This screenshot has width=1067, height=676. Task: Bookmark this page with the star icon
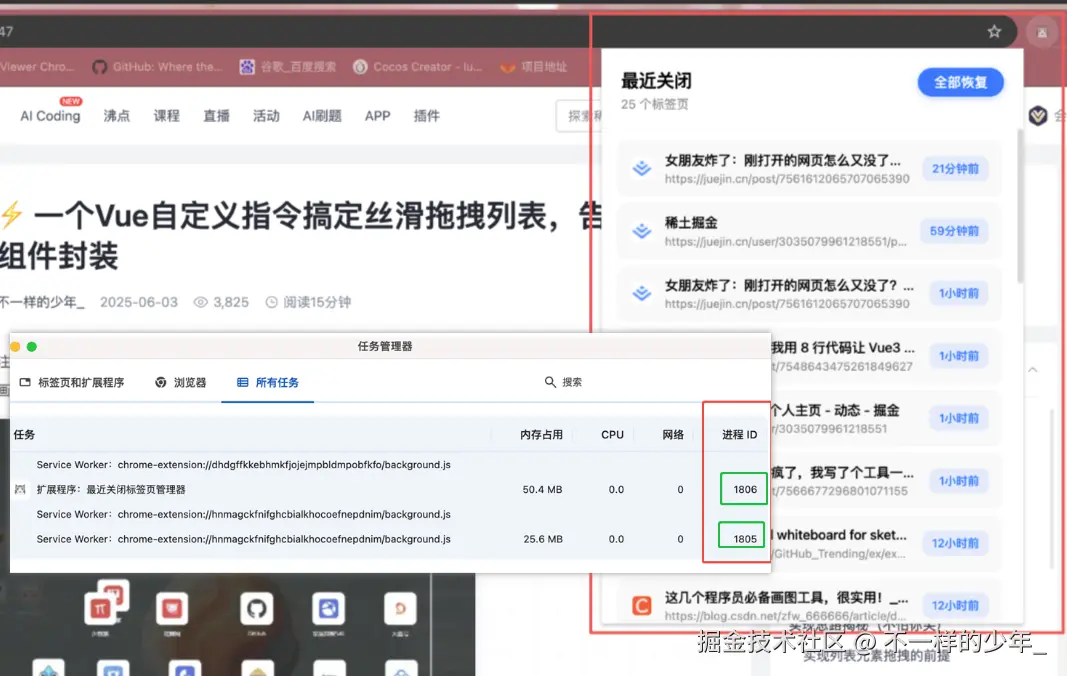pos(994,31)
